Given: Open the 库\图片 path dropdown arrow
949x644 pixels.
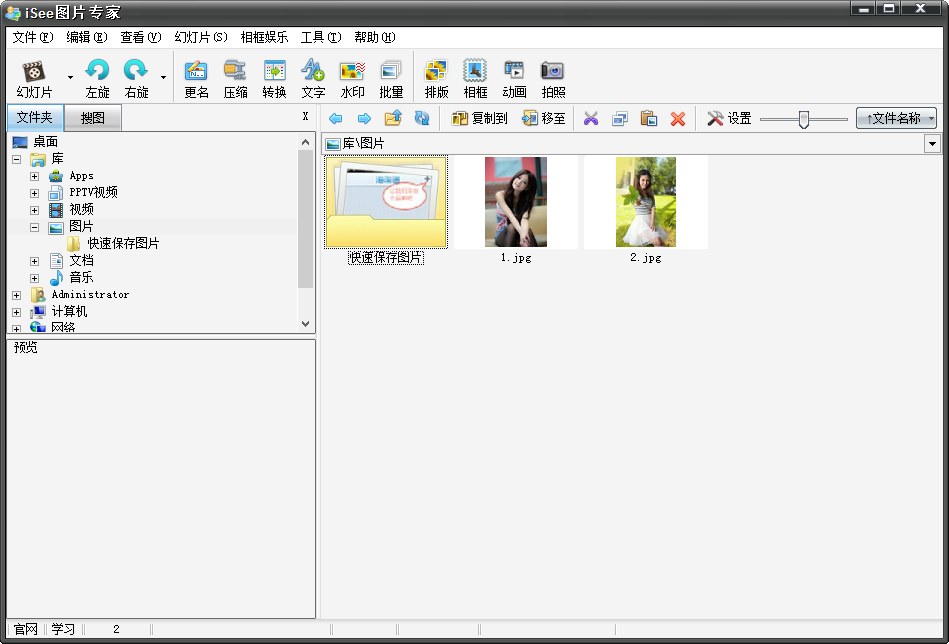Looking at the screenshot, I should point(932,144).
